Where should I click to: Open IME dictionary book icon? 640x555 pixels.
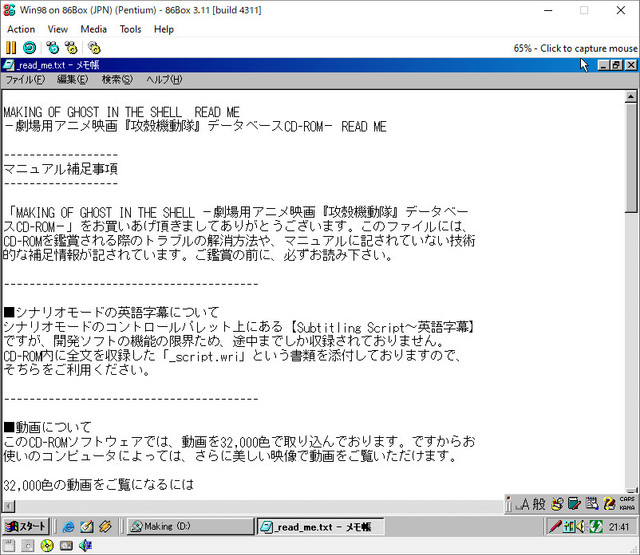coord(574,504)
